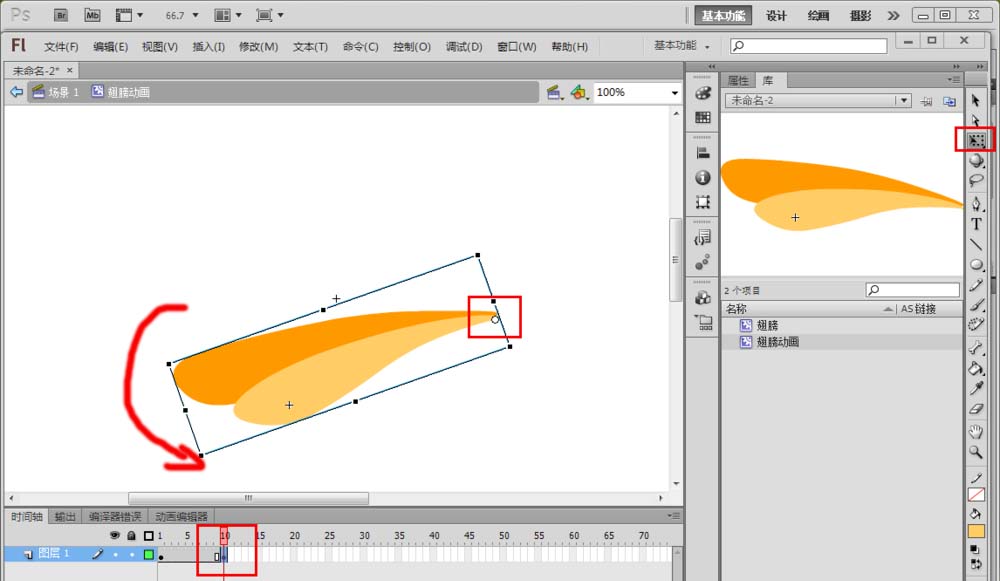Open the stage zoom 100% dropdown

(x=675, y=93)
